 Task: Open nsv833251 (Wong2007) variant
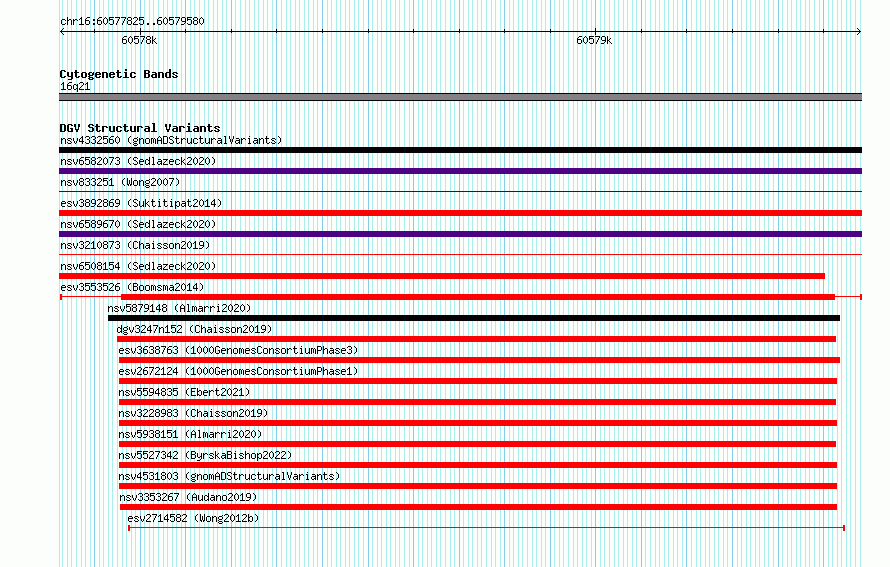(x=120, y=182)
